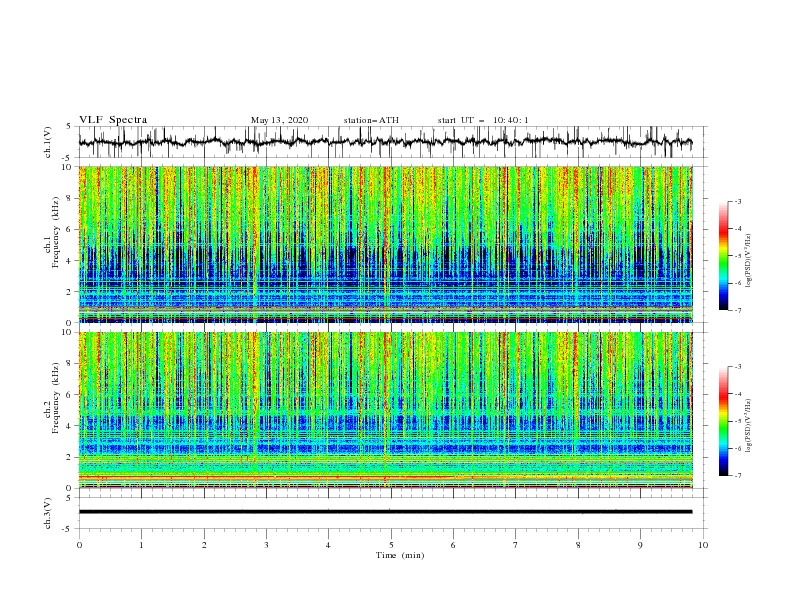Click the ch.2 log(PSD)(V²/Hz) colorbar label

point(749,426)
